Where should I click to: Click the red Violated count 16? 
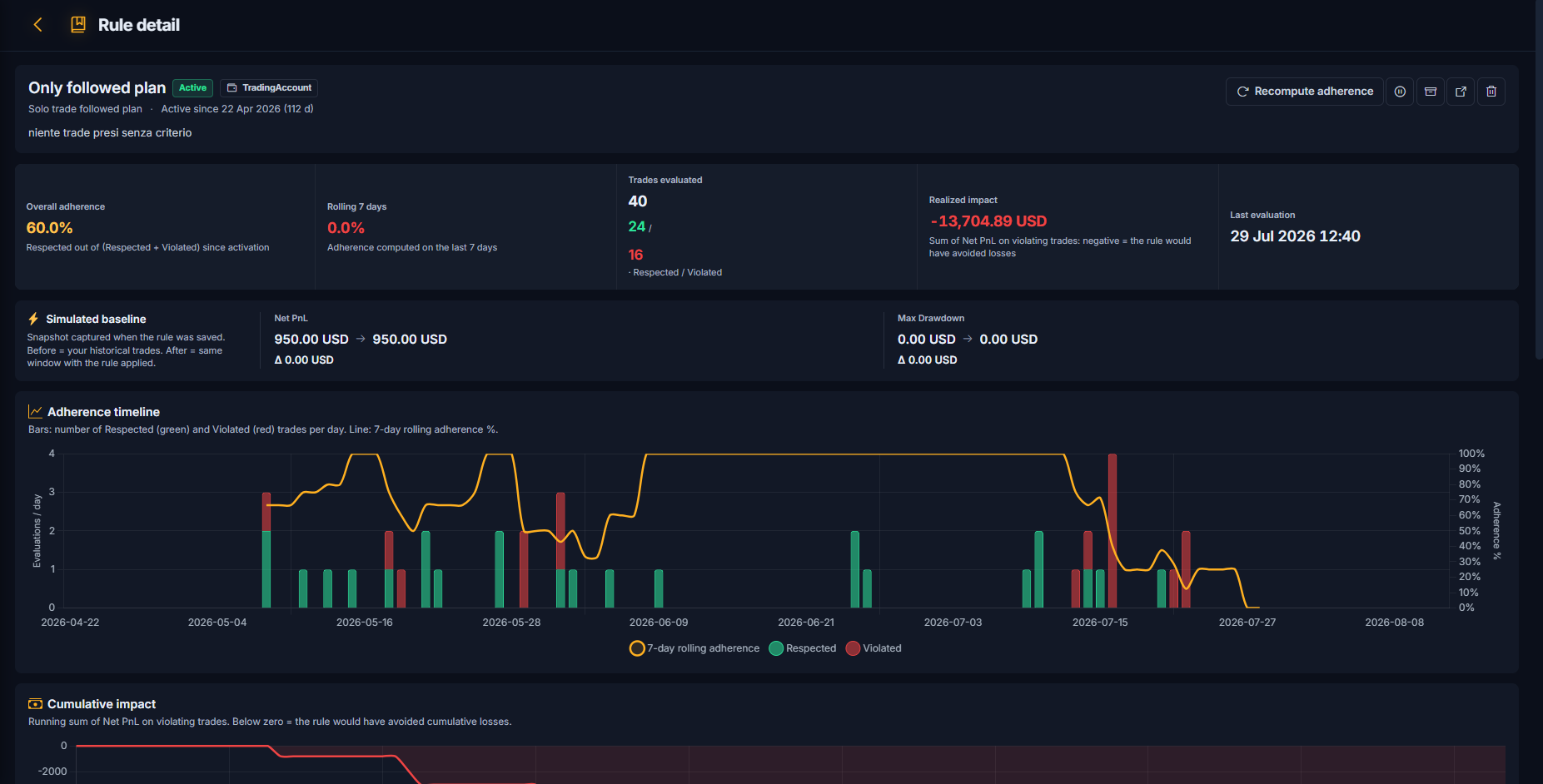635,255
